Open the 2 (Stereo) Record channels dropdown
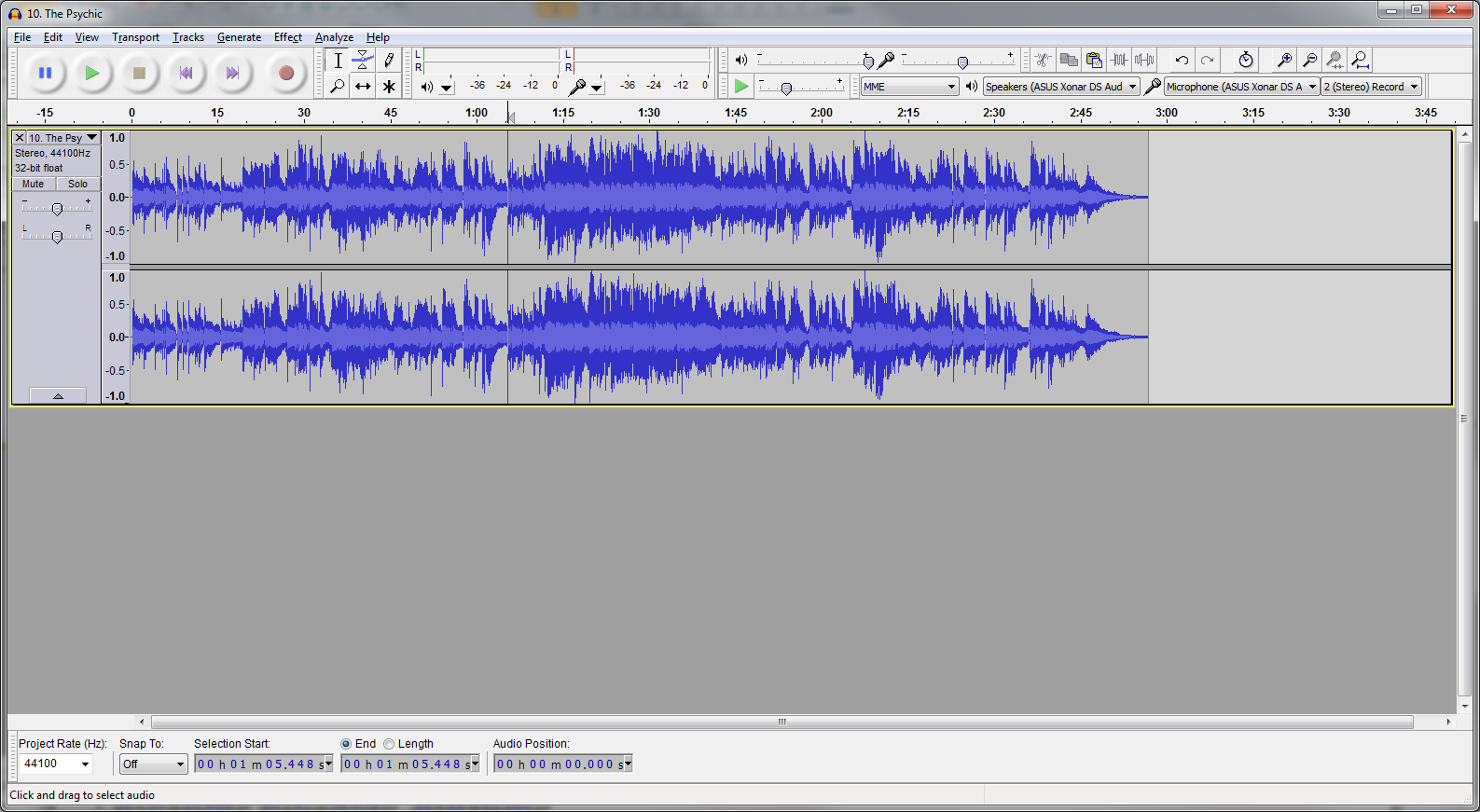The width and height of the screenshot is (1480, 812). (x=1372, y=87)
